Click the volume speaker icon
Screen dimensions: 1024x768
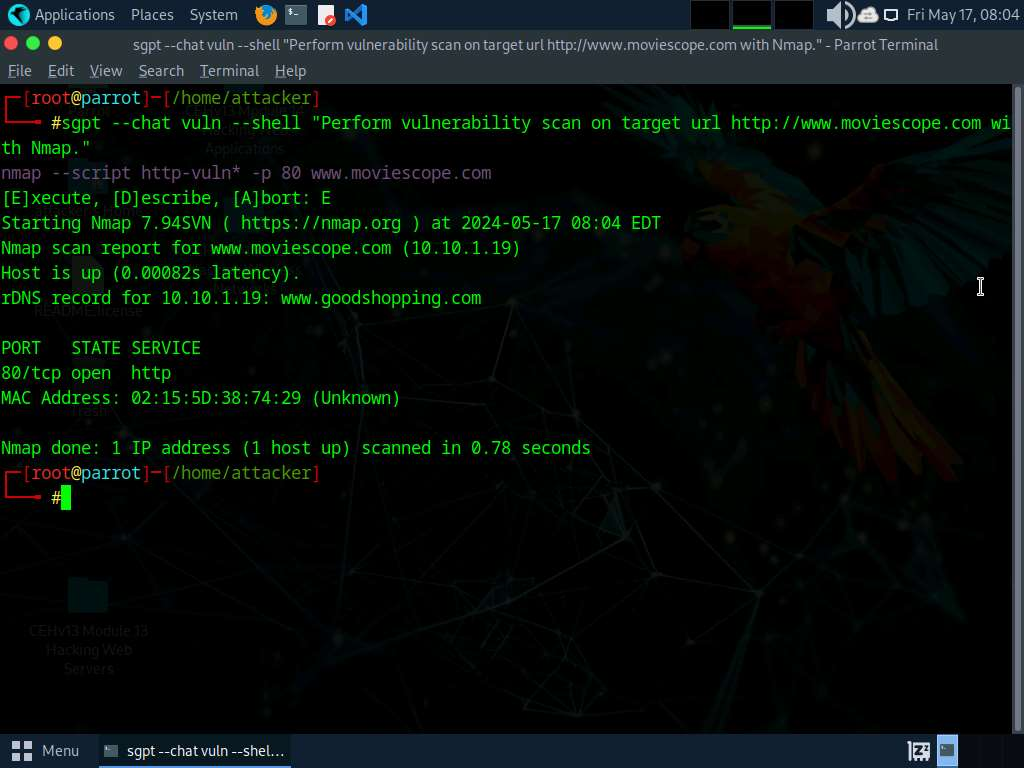click(838, 15)
